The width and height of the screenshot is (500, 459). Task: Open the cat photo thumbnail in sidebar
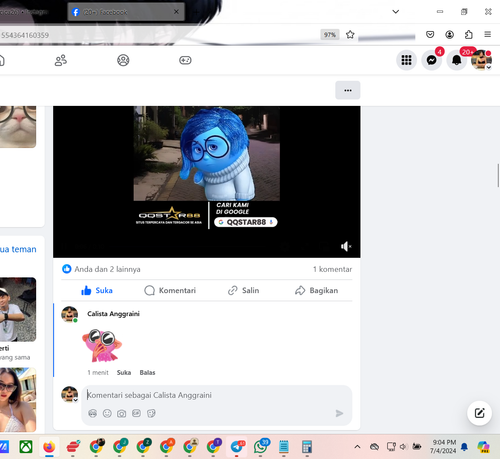(x=18, y=127)
